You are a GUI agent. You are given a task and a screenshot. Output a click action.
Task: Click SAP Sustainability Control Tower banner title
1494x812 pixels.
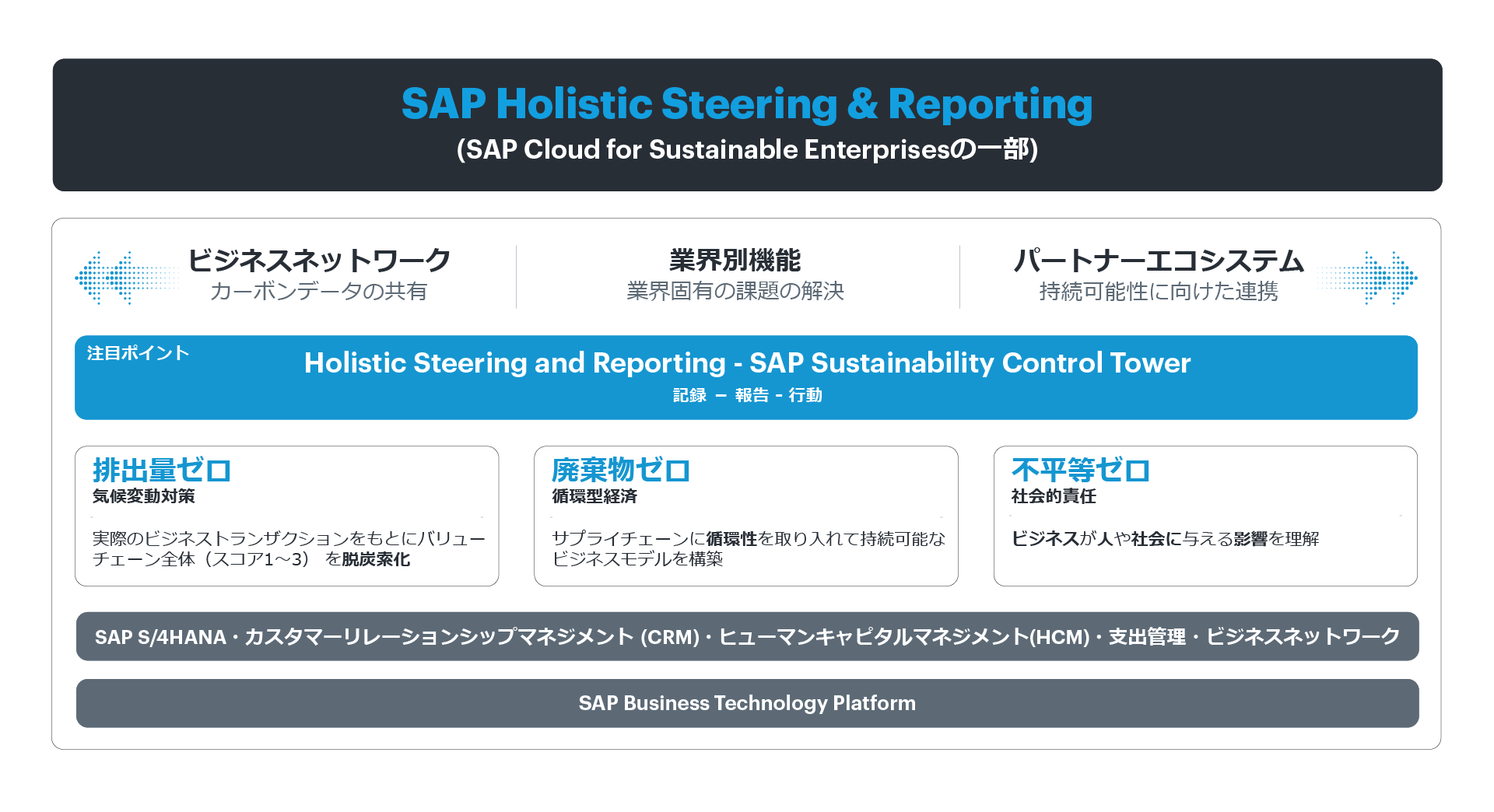(747, 363)
